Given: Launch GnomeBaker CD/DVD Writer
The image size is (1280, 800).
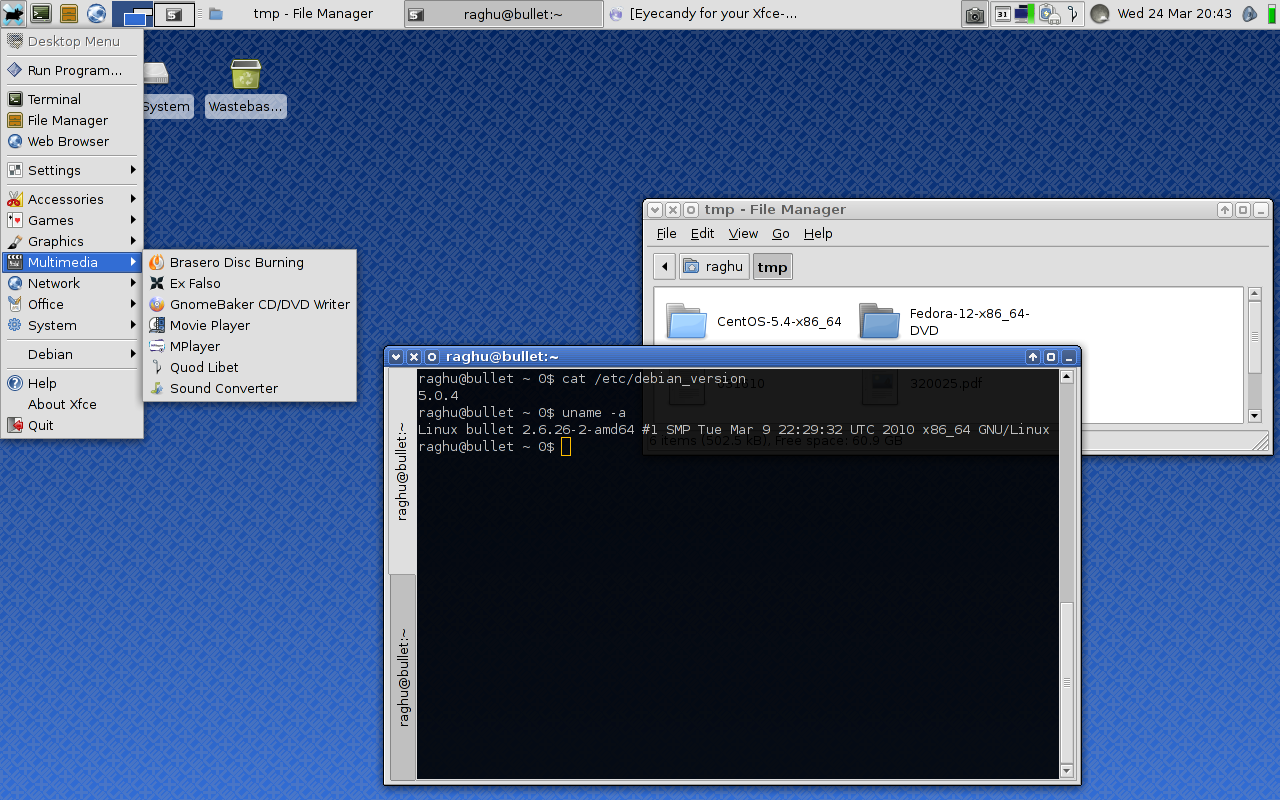Looking at the screenshot, I should [x=250, y=304].
